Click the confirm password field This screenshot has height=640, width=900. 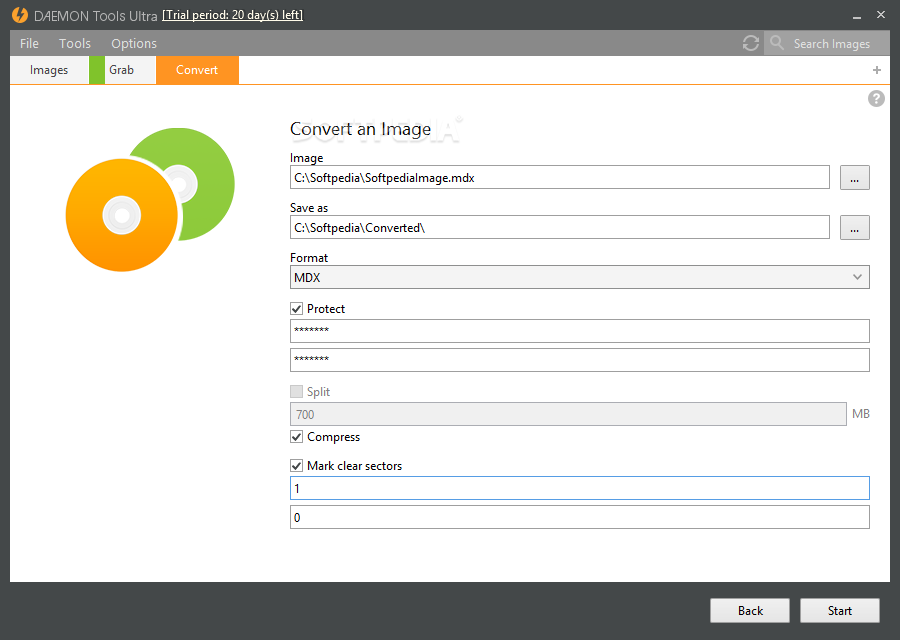580,360
